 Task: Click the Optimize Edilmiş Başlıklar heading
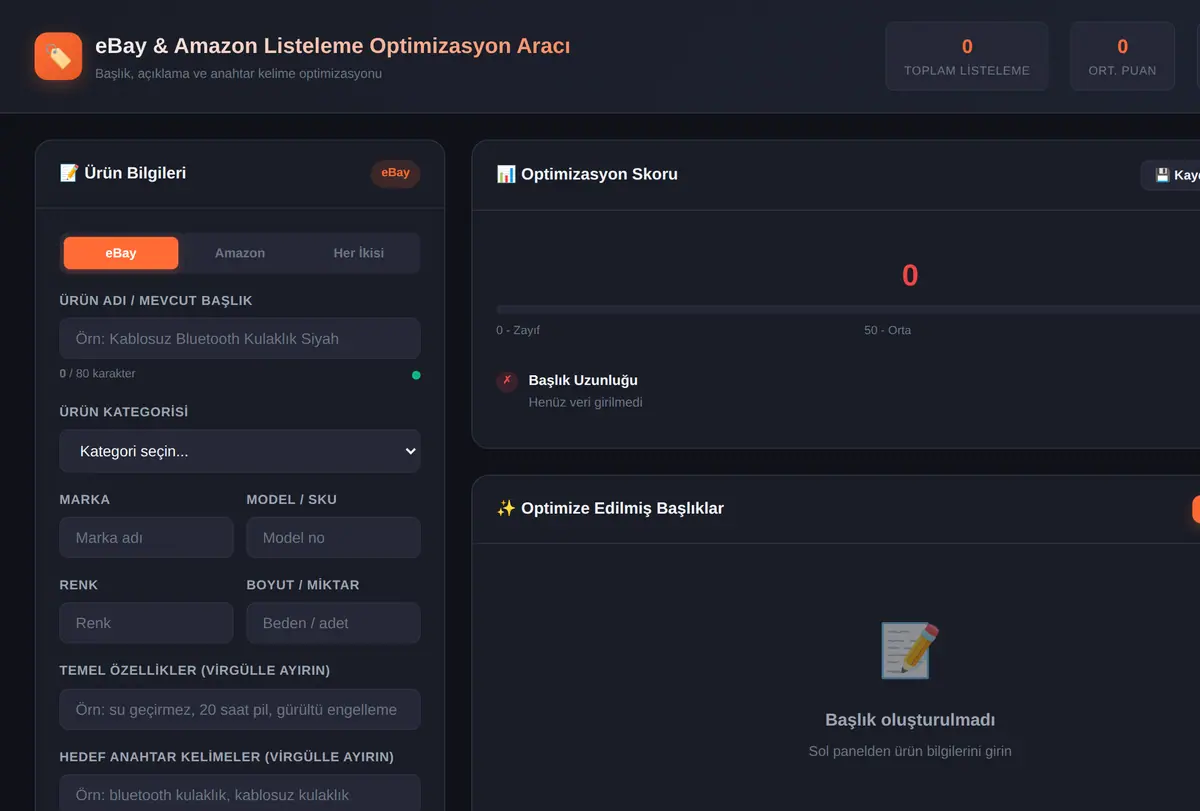pos(610,508)
